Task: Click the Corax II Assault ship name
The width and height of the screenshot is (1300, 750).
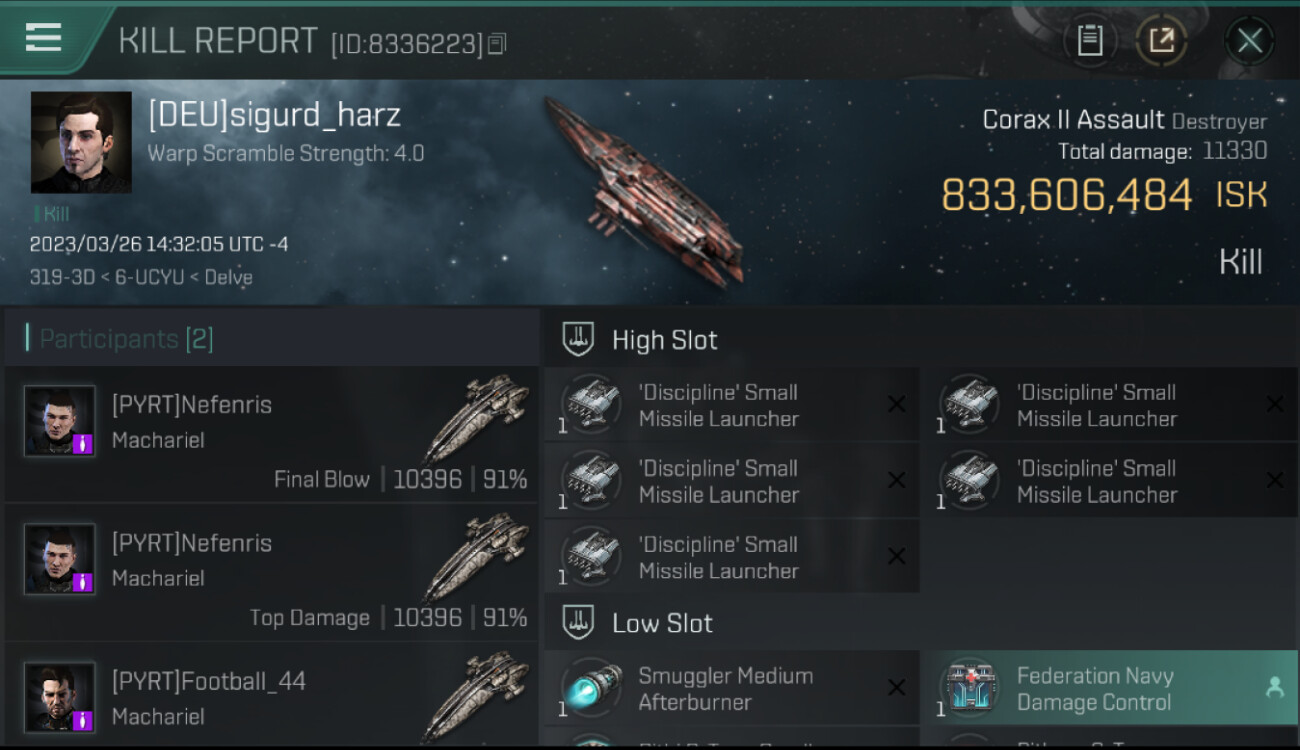Action: pyautogui.click(x=1073, y=120)
